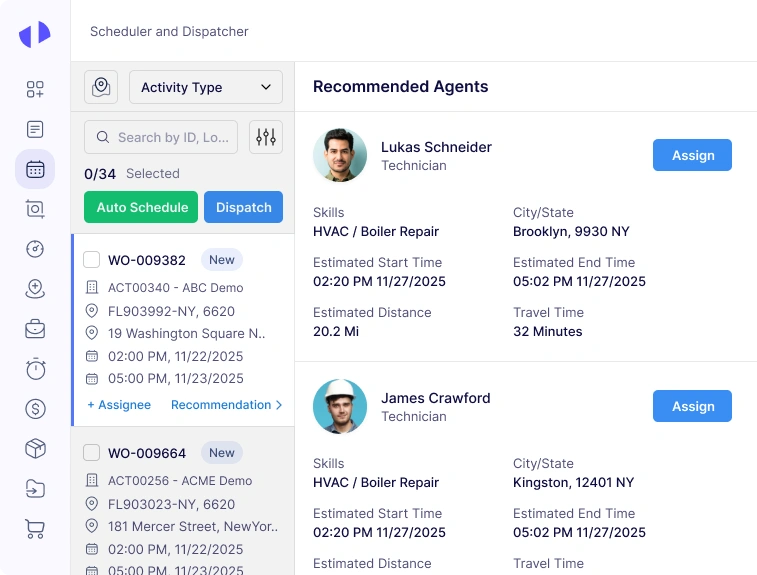Open Recommendation link for WO-009382
Viewport: 757px width, 575px height.
(x=226, y=405)
